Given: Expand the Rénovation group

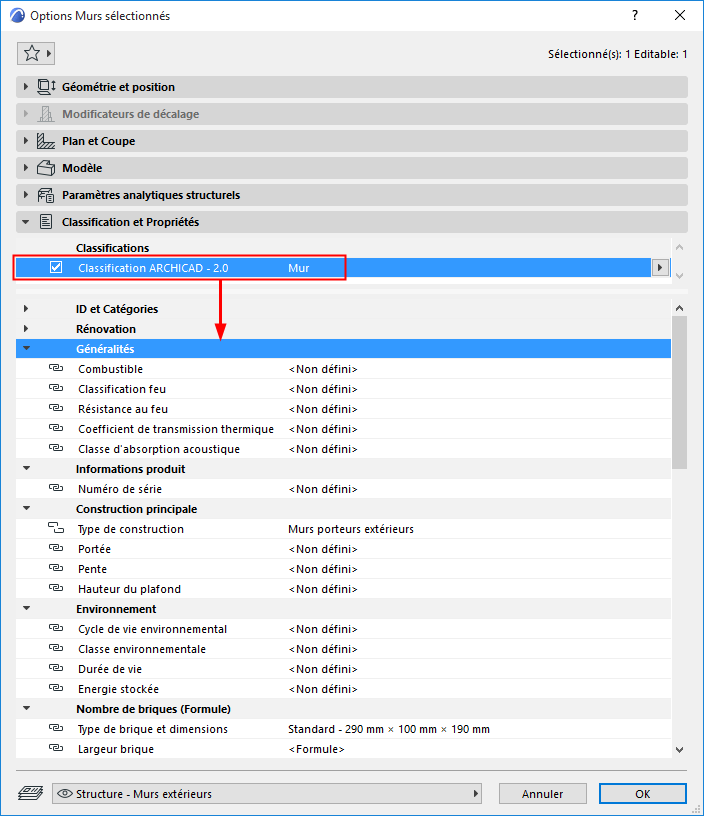Looking at the screenshot, I should point(26,329).
